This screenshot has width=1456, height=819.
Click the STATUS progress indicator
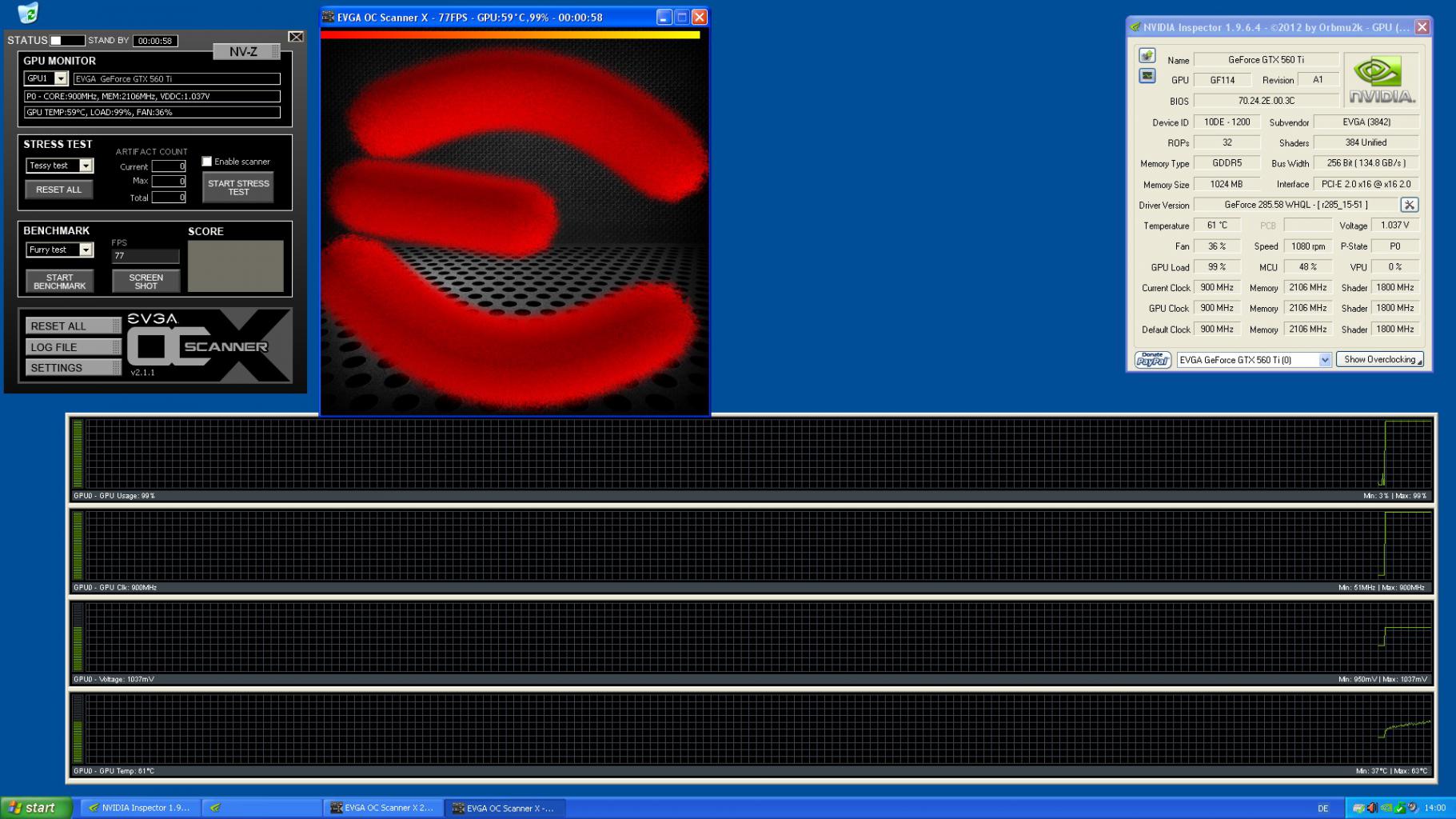coord(67,40)
